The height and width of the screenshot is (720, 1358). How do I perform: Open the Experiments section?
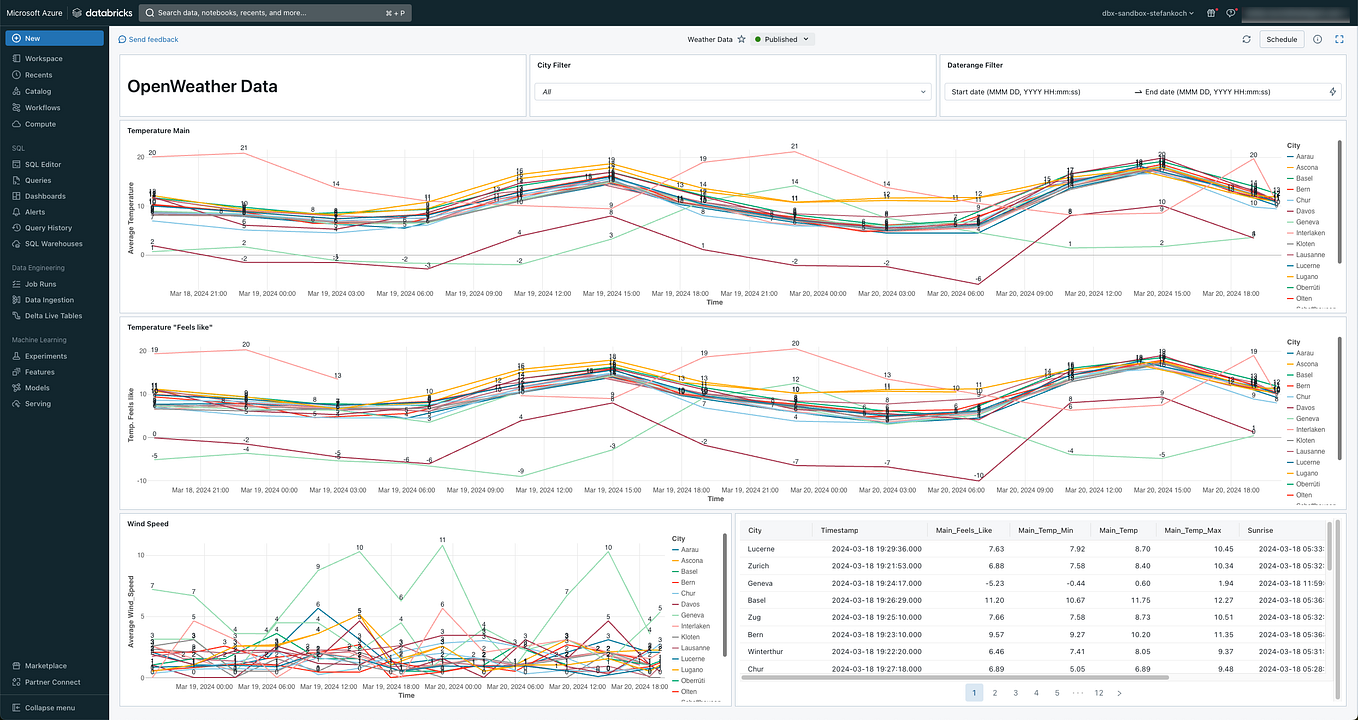pyautogui.click(x=43, y=355)
